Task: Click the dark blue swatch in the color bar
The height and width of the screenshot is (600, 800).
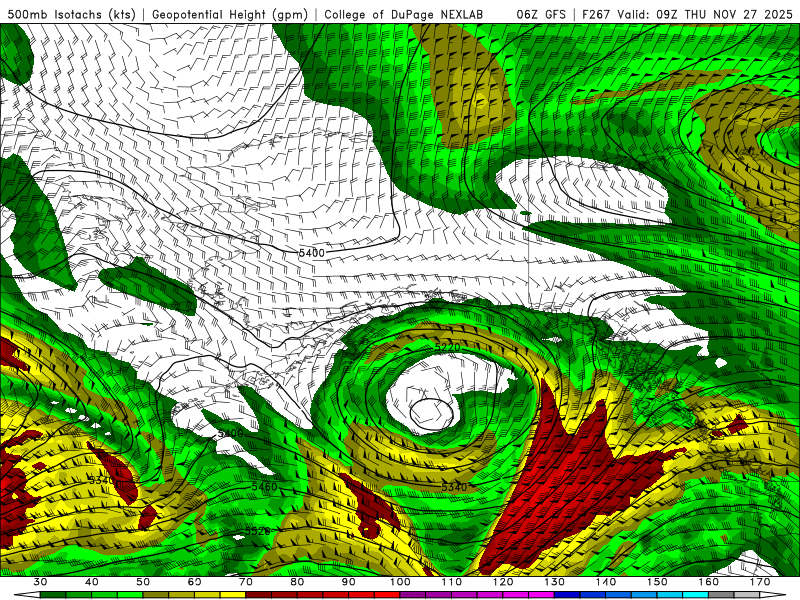Action: tap(567, 595)
